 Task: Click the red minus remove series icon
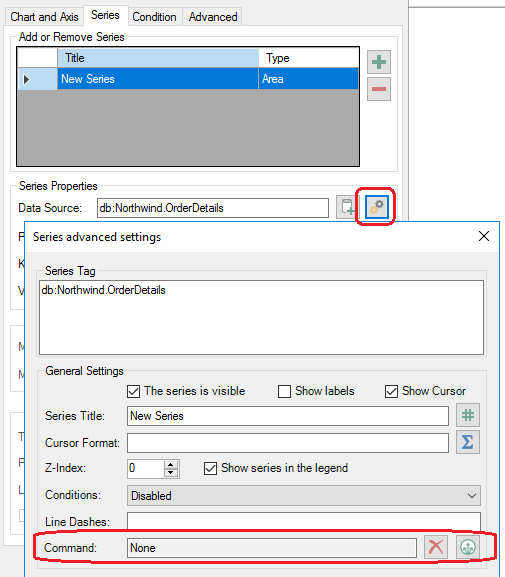tap(379, 89)
